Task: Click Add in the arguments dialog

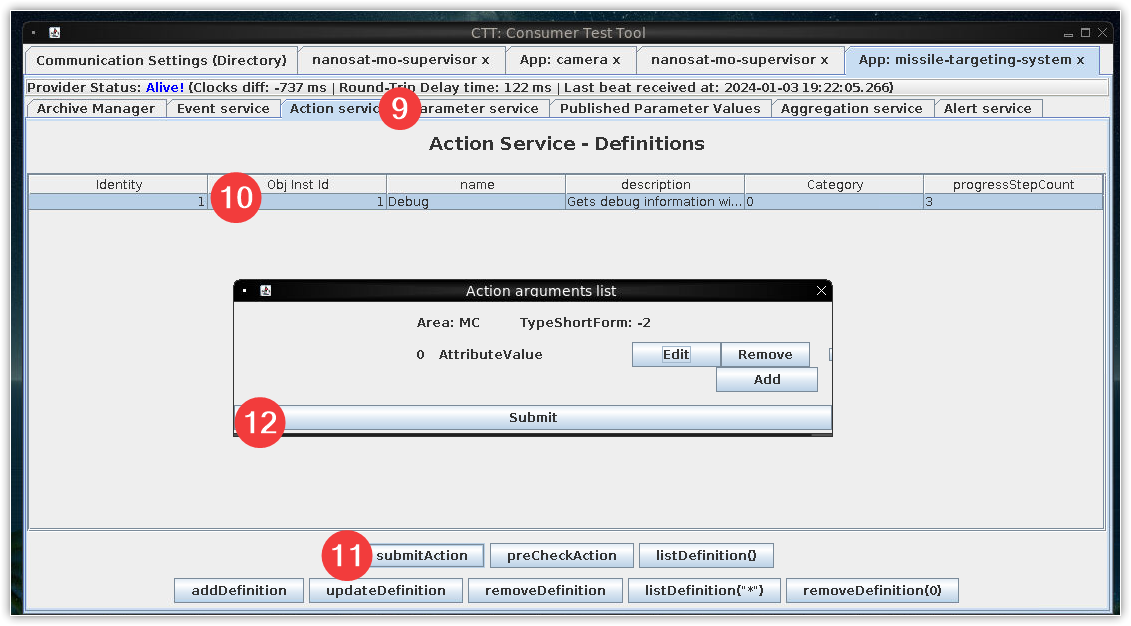Action: click(767, 379)
